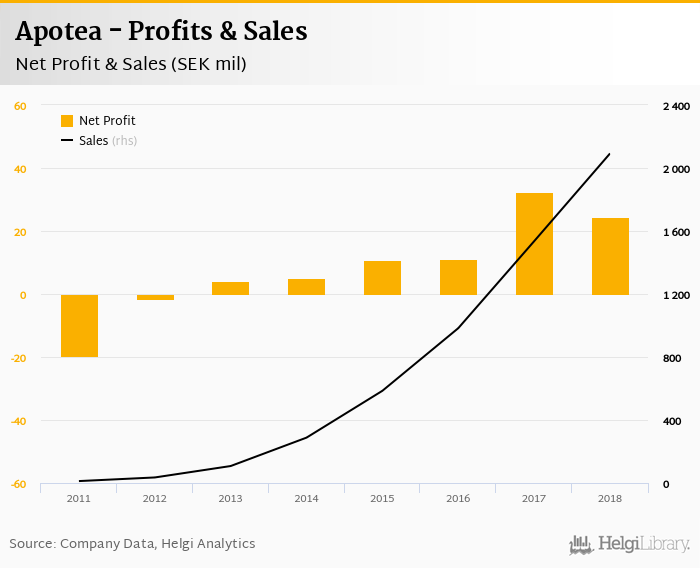This screenshot has height=568, width=700.
Task: Click the small 2012 net profit bar
Action: 155,297
